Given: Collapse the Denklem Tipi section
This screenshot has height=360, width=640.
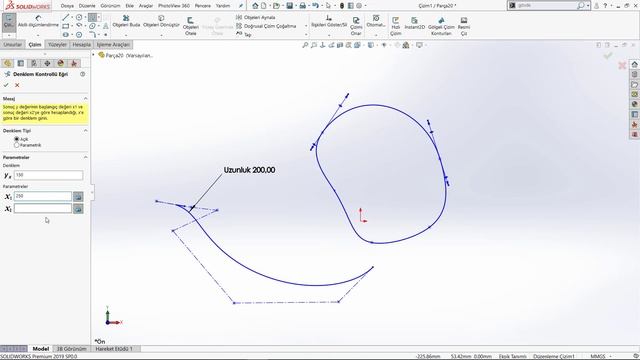Looking at the screenshot, I should tap(85, 131).
